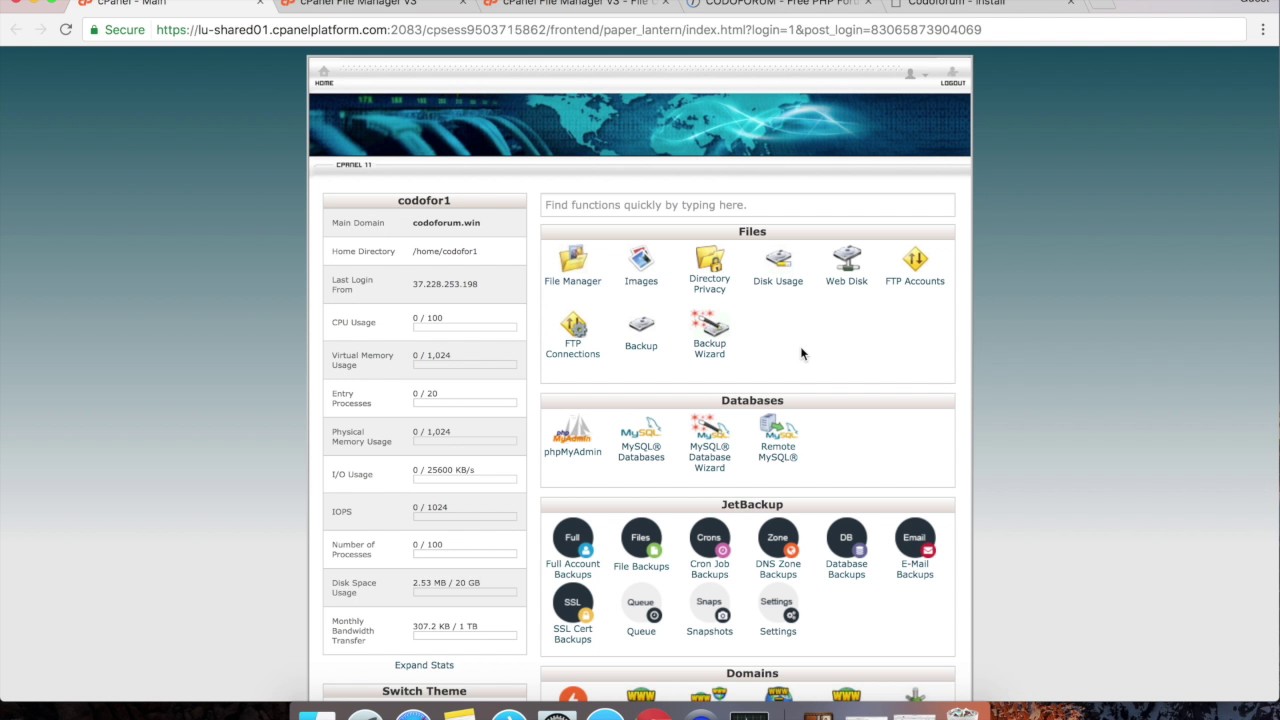Open the File Manager
1280x720 pixels.
tap(572, 266)
